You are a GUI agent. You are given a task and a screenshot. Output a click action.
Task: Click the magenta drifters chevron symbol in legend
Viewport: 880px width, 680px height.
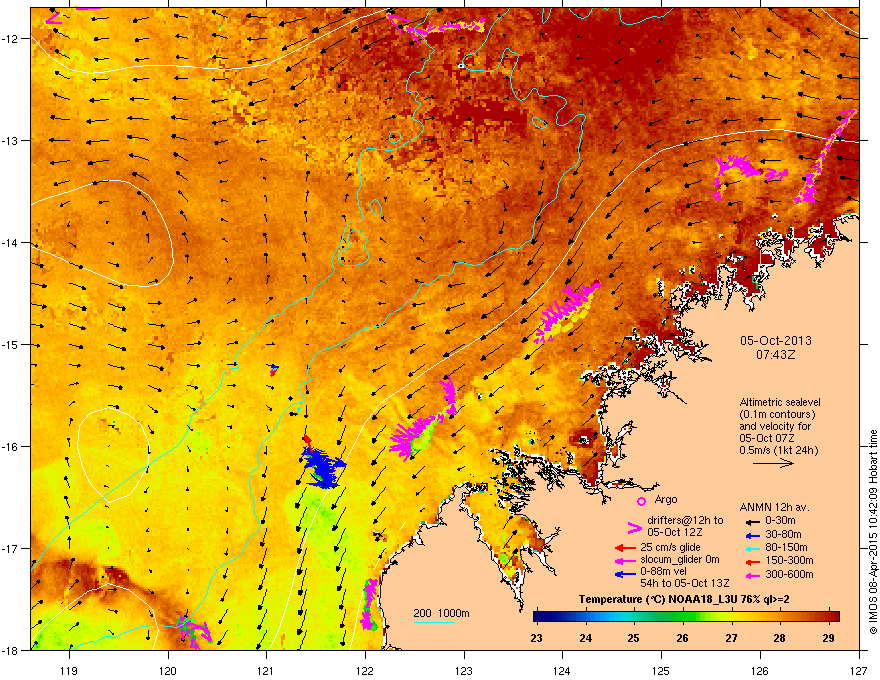pos(634,528)
